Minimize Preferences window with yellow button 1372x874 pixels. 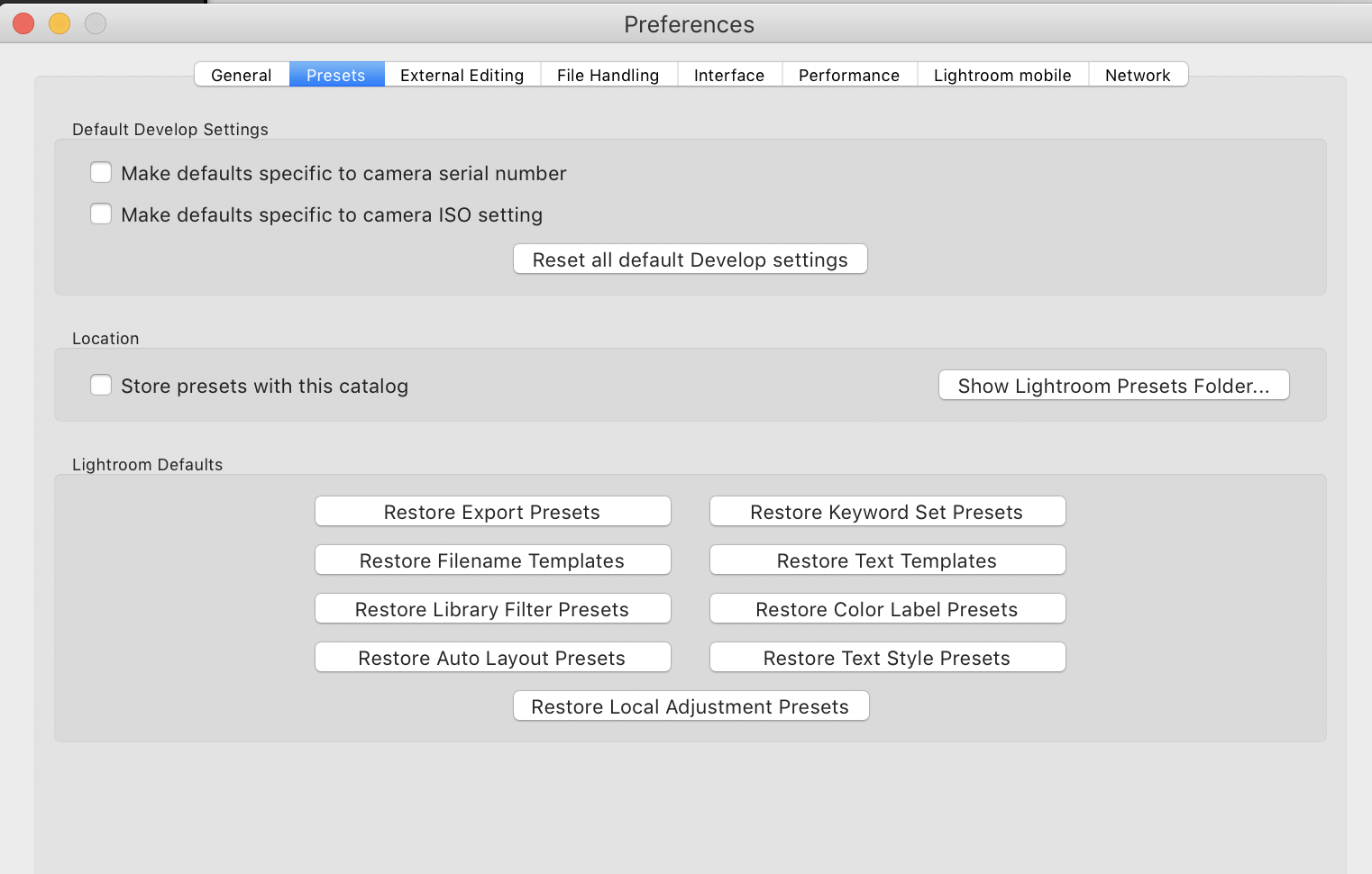coord(59,23)
